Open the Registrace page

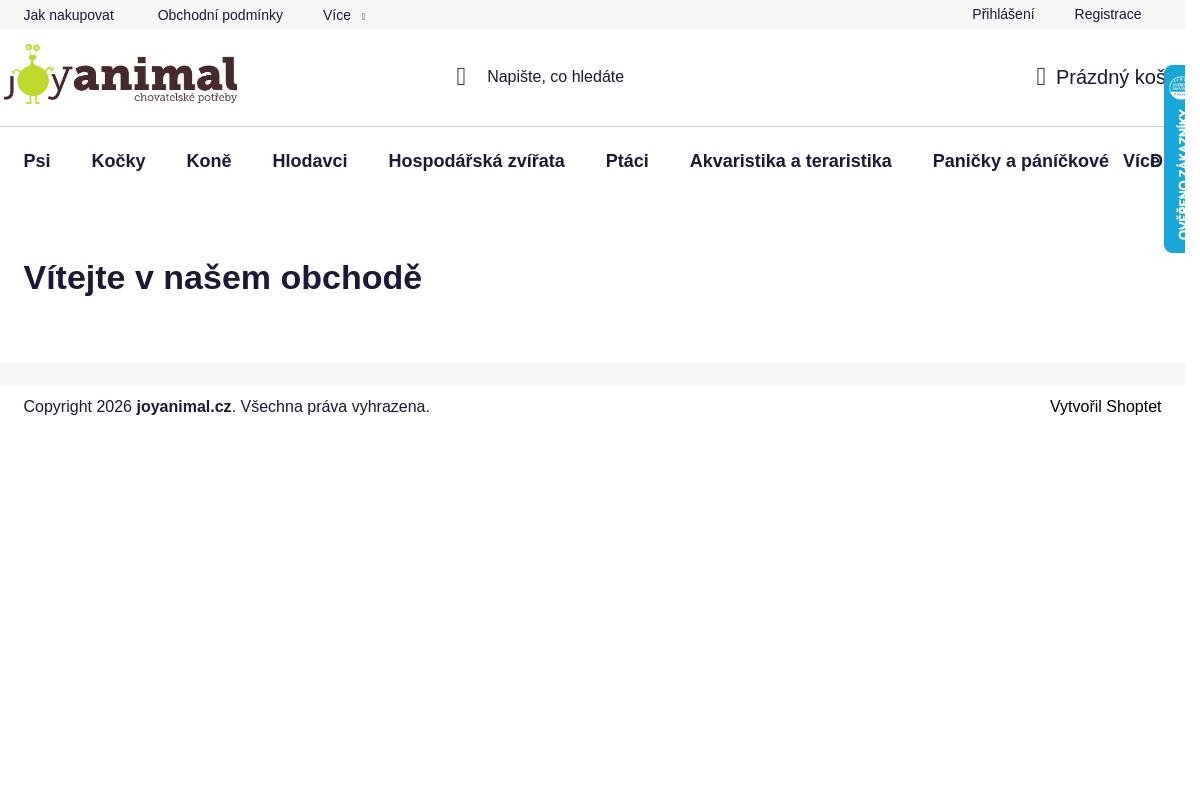click(1107, 14)
